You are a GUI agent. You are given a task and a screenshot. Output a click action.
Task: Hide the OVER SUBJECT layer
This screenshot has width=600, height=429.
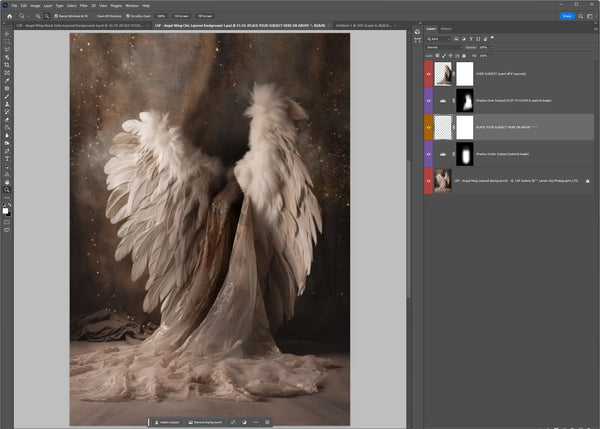430,74
